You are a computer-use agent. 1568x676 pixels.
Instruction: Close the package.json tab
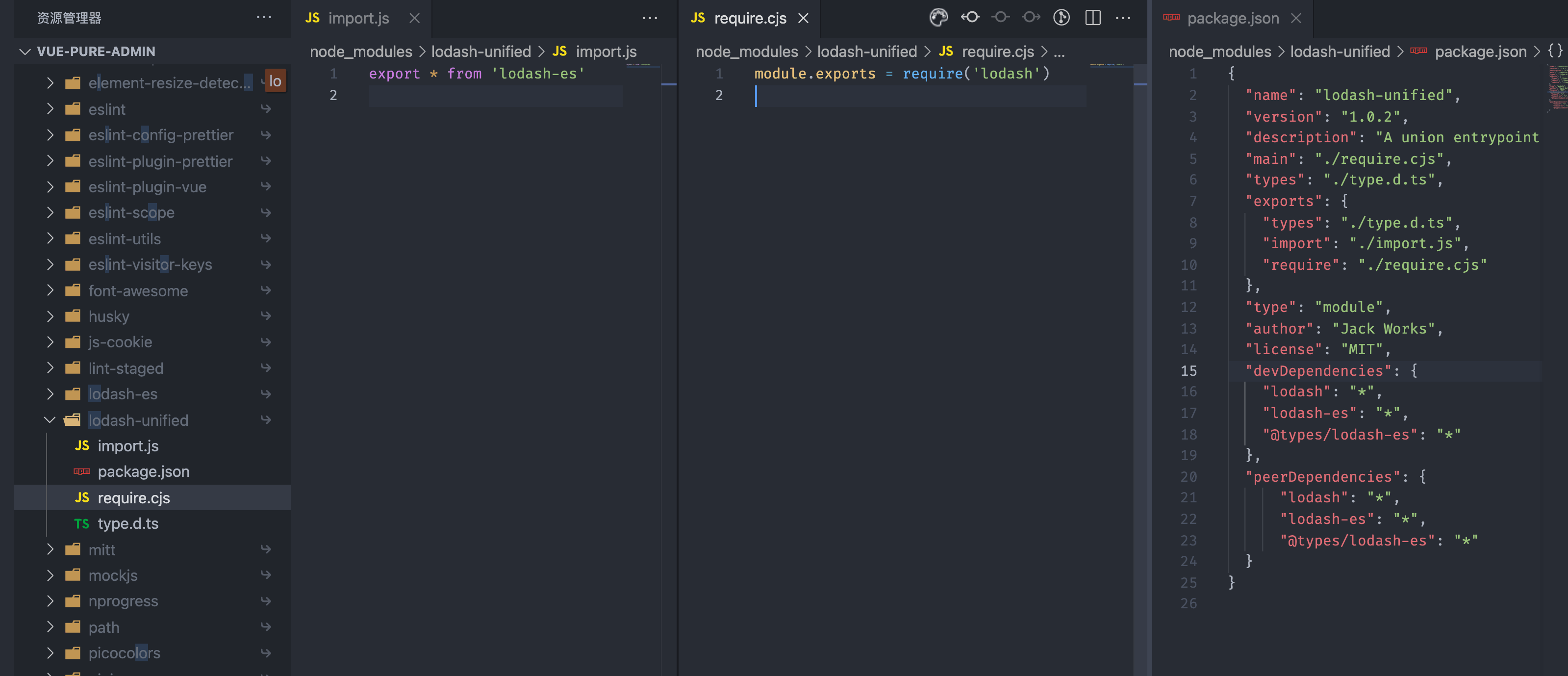coord(1296,18)
